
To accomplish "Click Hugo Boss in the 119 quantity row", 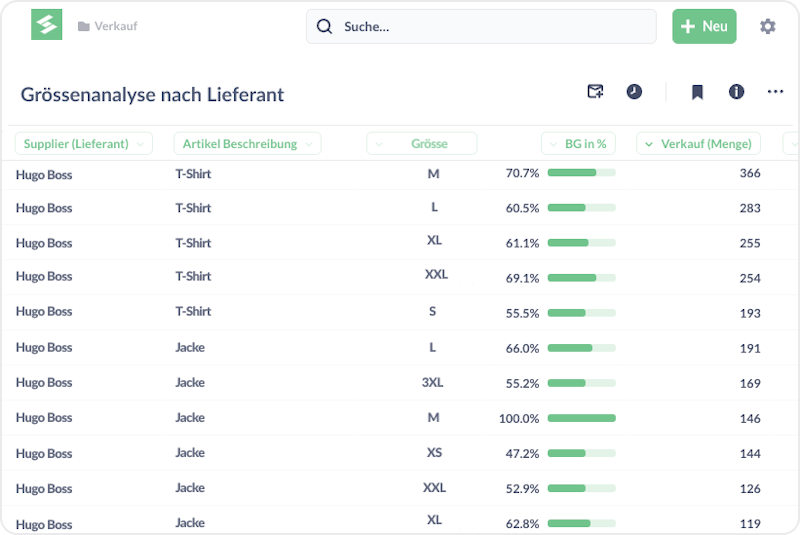I will tap(44, 525).
